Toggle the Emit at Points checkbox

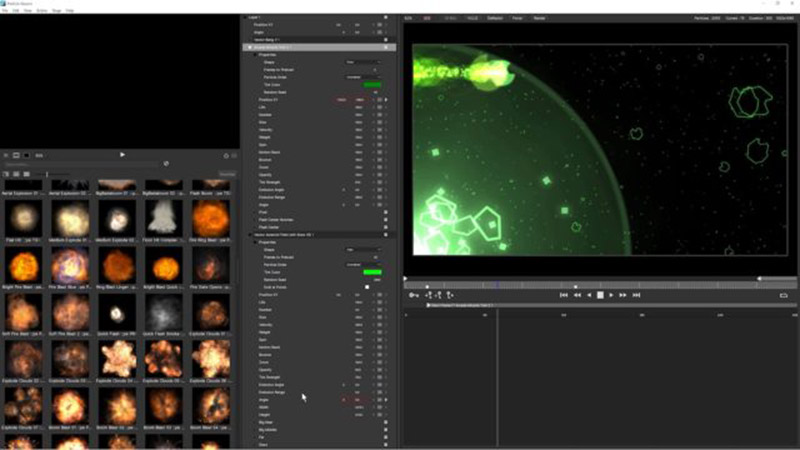[367, 287]
